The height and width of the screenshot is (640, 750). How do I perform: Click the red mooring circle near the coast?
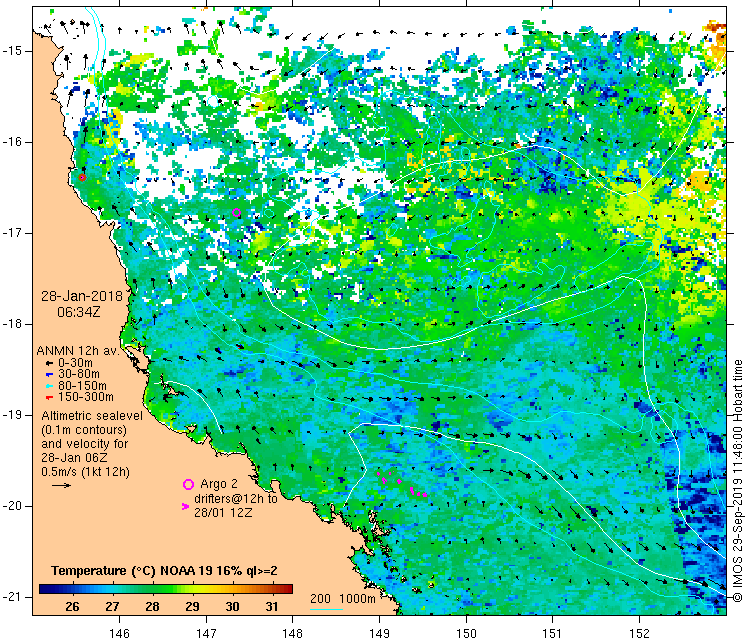point(82,177)
